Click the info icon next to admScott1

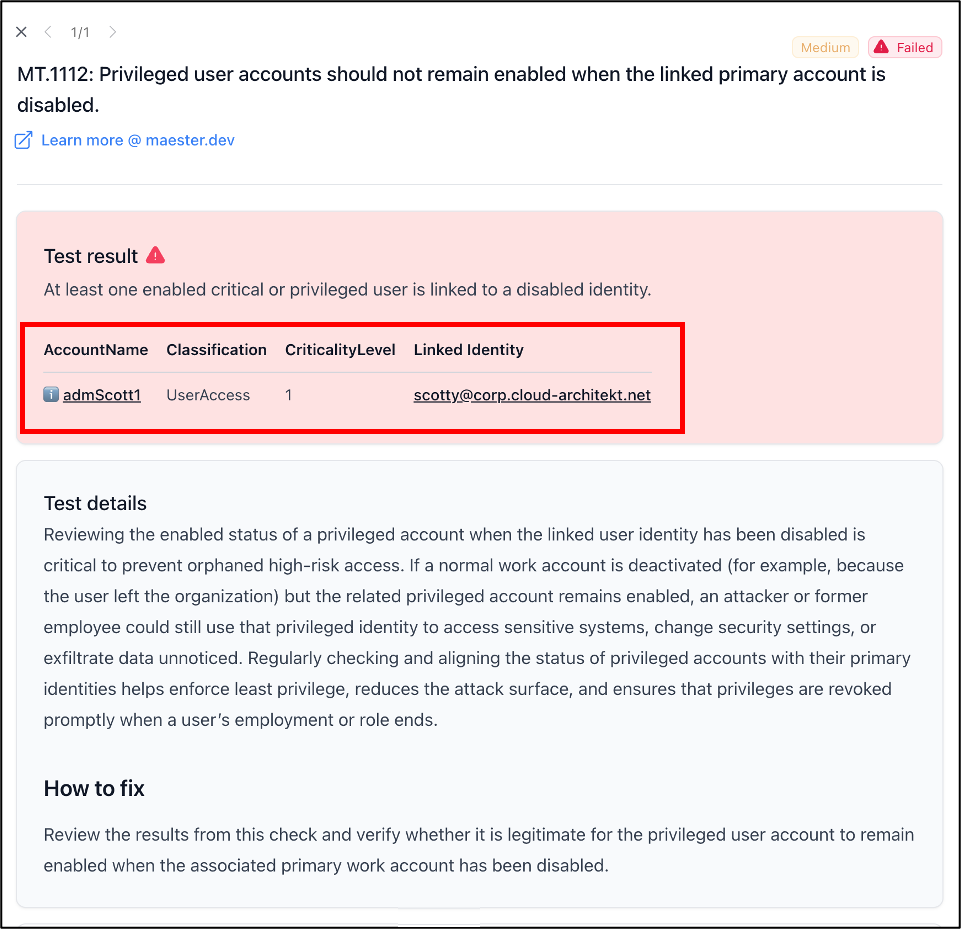click(51, 395)
